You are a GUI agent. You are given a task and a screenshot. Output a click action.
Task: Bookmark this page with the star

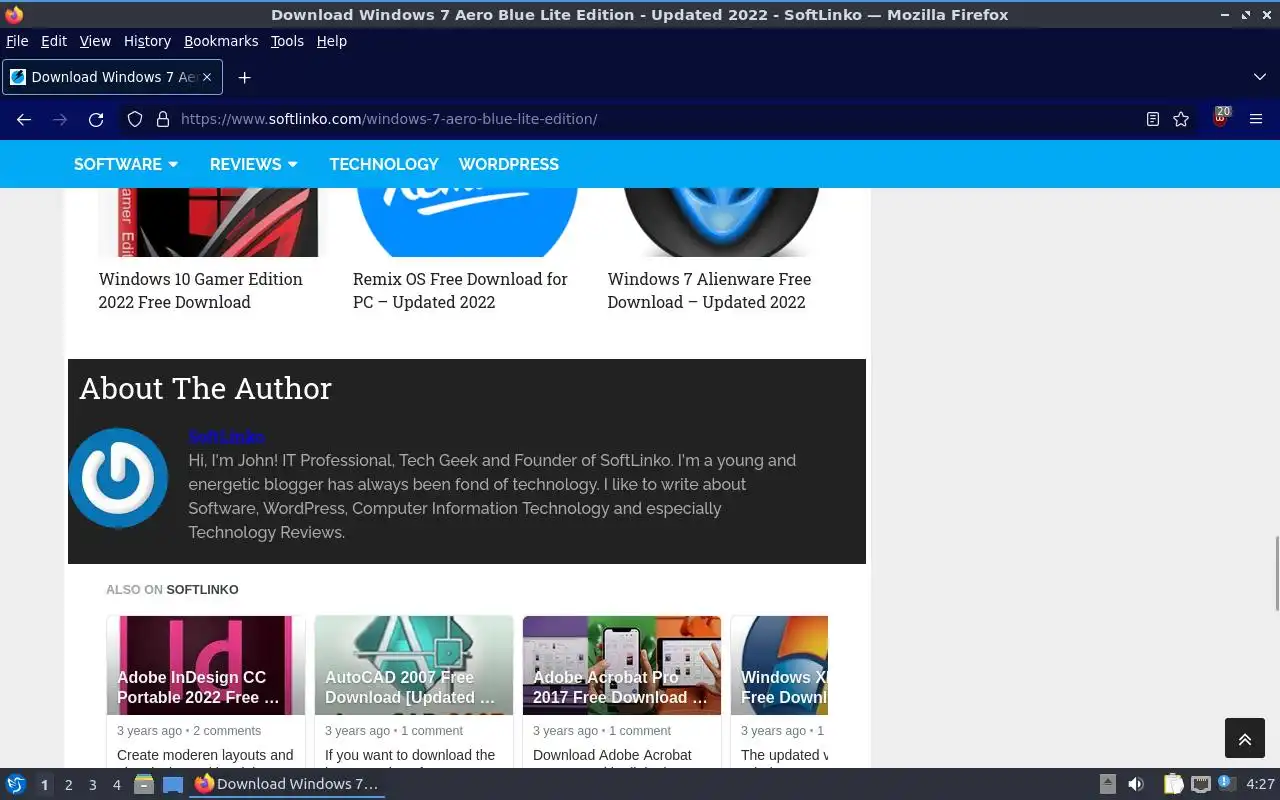1181,119
